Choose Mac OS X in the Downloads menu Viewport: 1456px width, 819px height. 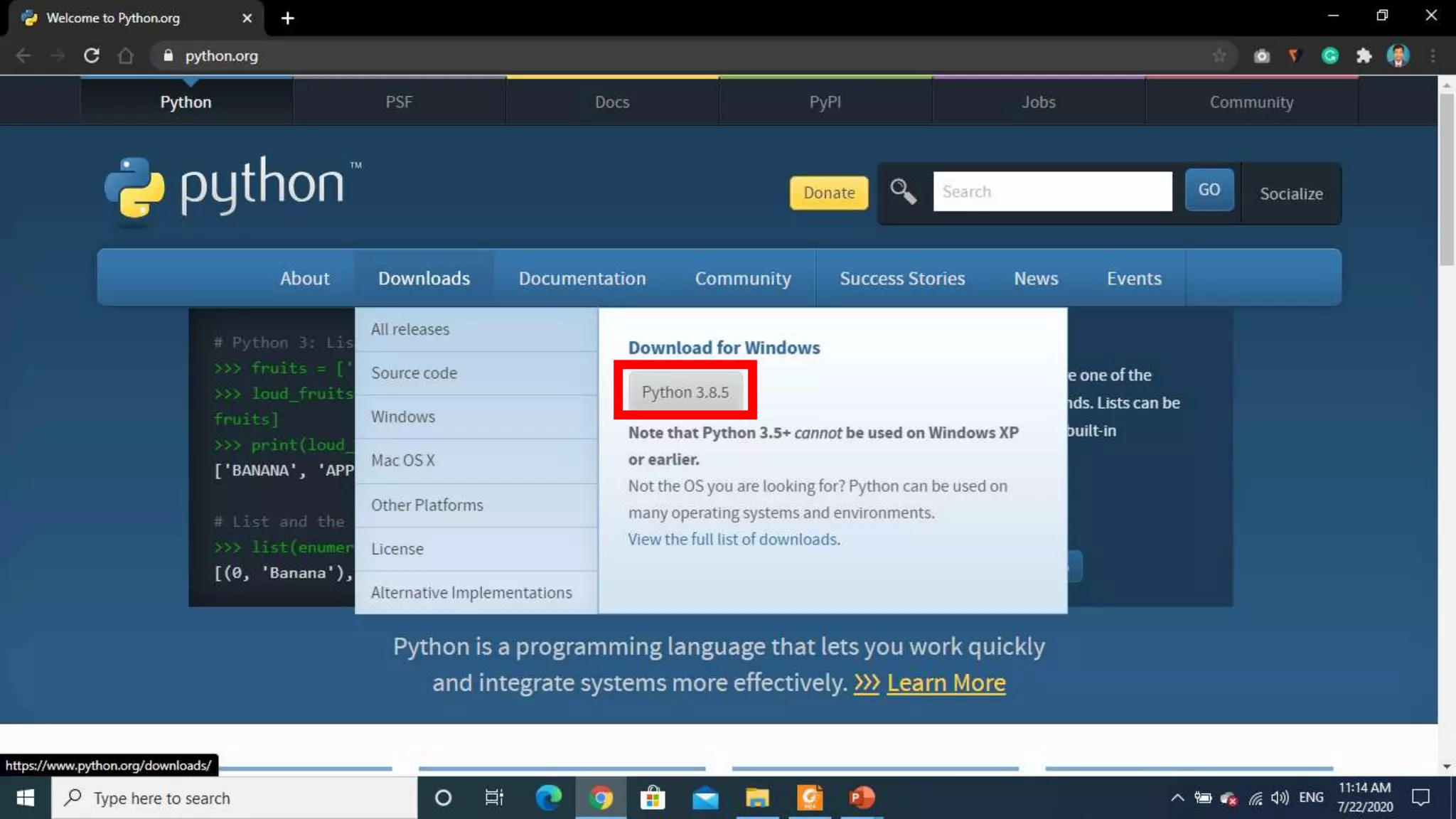pyautogui.click(x=402, y=460)
